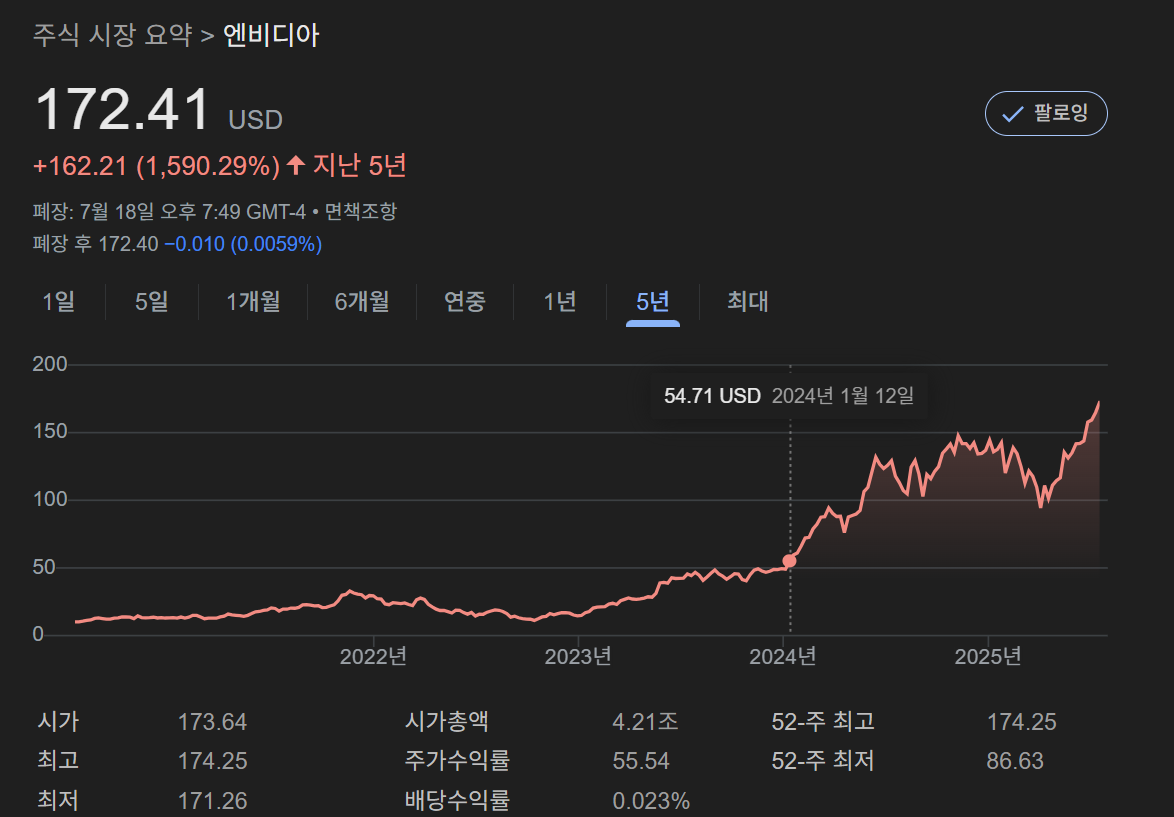Click the 2025년 x-axis label

pyautogui.click(x=988, y=657)
